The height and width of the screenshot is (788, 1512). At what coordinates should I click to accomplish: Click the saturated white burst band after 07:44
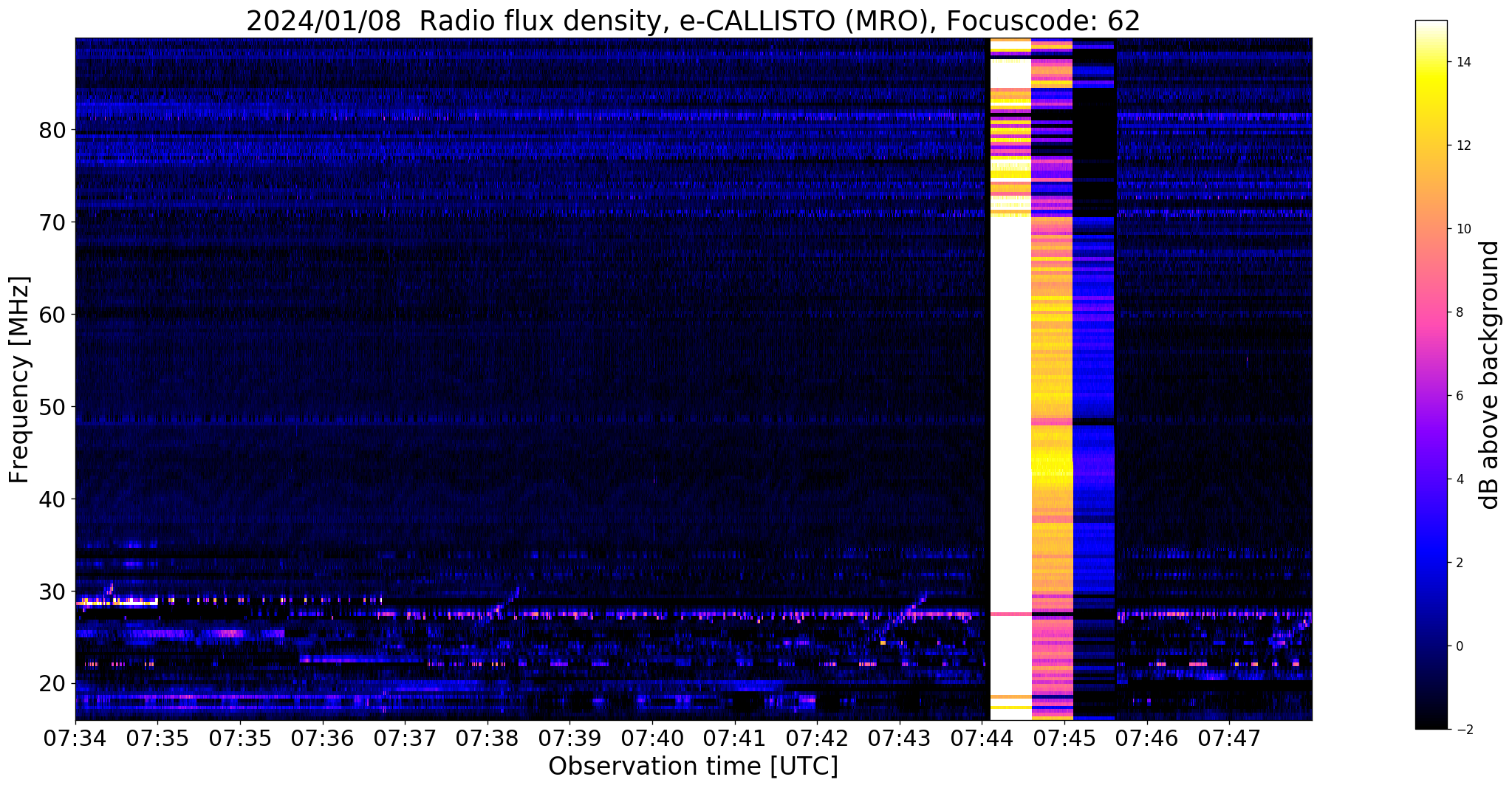pos(1010,379)
